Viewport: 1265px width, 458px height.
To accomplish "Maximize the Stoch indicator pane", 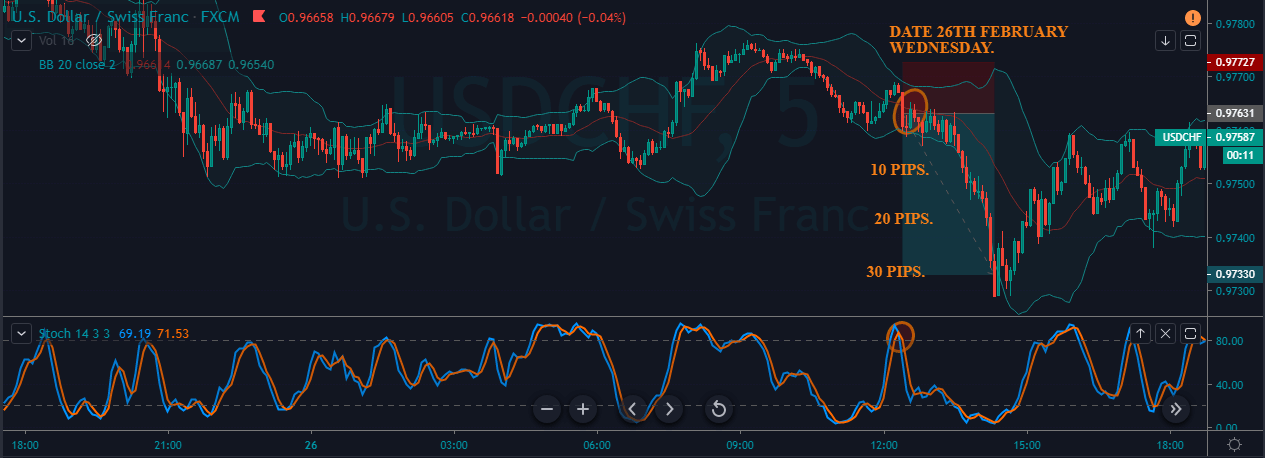I will tap(1190, 333).
